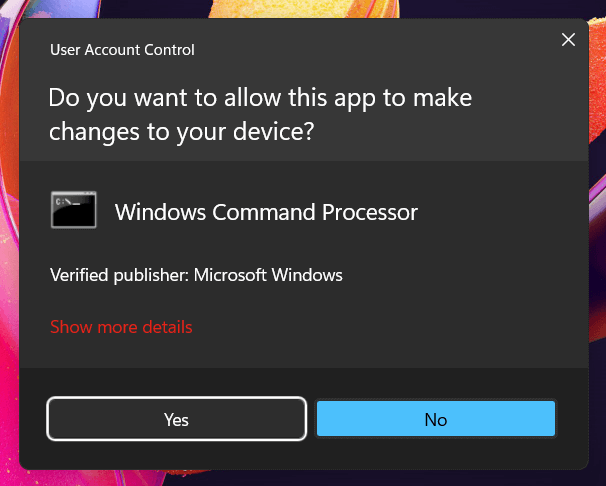Click the desktop wallpaper right of the dialog

point(597,250)
